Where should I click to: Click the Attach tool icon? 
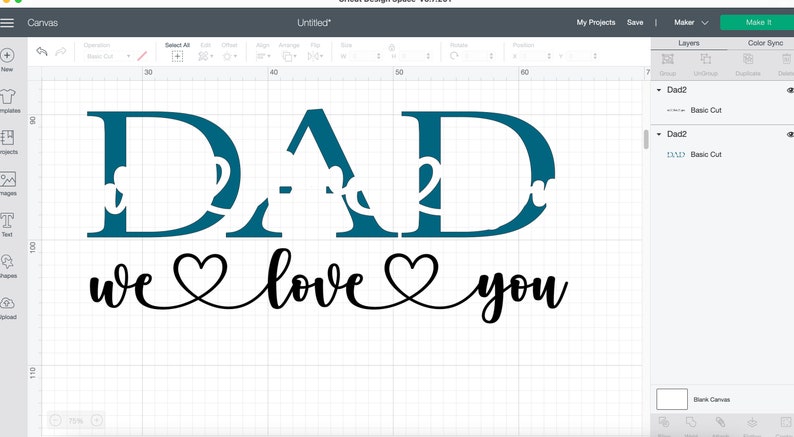tap(721, 422)
